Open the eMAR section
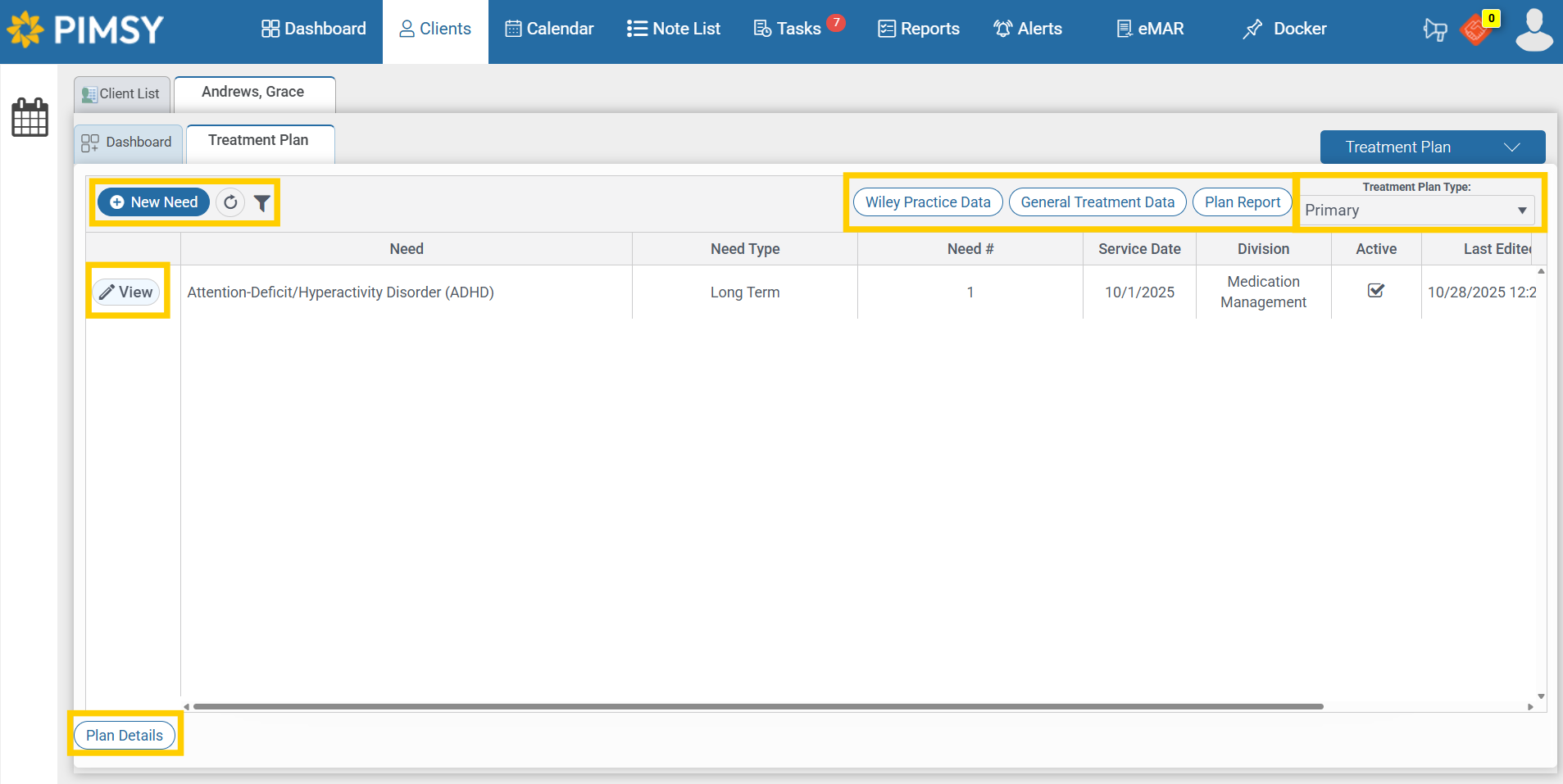The image size is (1563, 784). click(x=1150, y=29)
